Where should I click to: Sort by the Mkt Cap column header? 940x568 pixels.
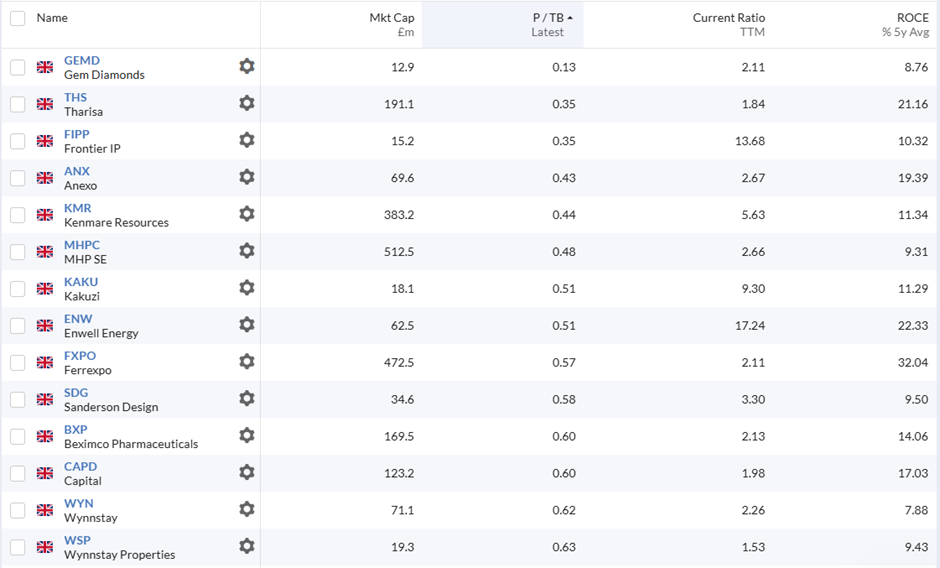tap(391, 18)
